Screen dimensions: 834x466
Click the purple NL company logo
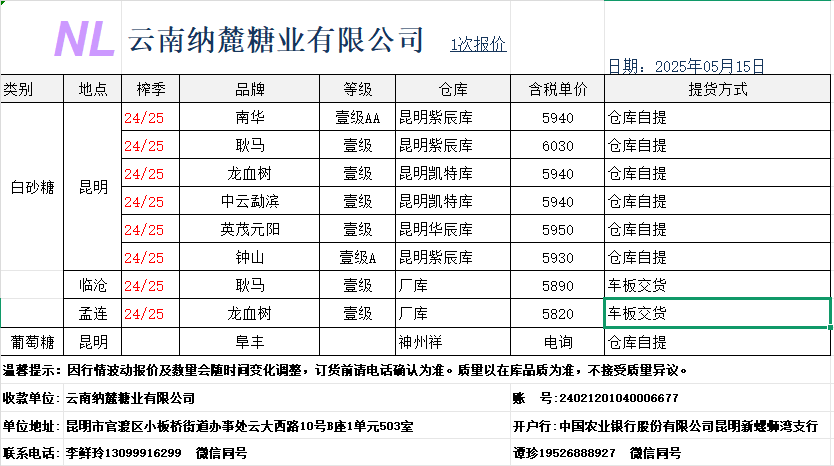pyautogui.click(x=83, y=38)
